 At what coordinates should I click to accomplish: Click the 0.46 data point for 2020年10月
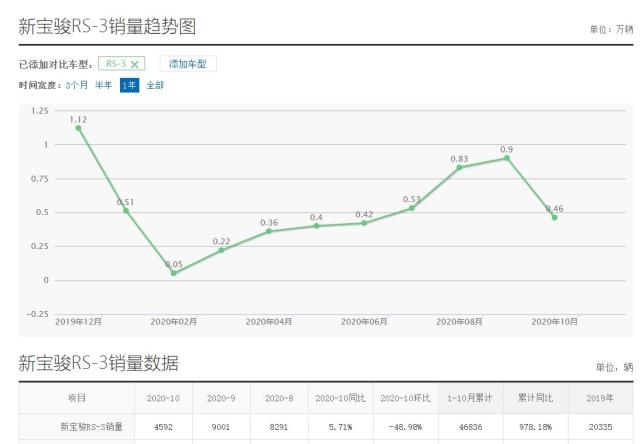(554, 218)
